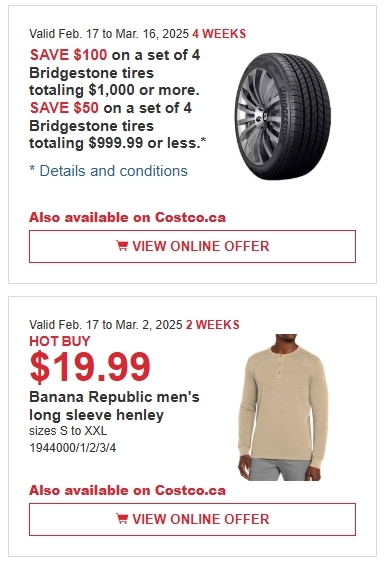Click the 4 WEEKS validity label
Viewport: 385px width, 564px height.
pos(219,34)
